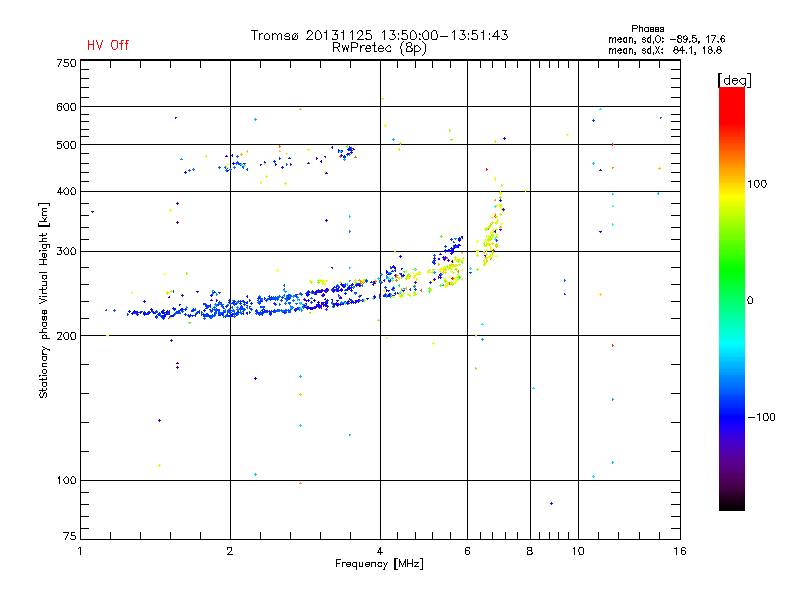This screenshot has height=600, width=800.
Task: Click the y-axis "100" height tick label
Action: click(x=66, y=481)
